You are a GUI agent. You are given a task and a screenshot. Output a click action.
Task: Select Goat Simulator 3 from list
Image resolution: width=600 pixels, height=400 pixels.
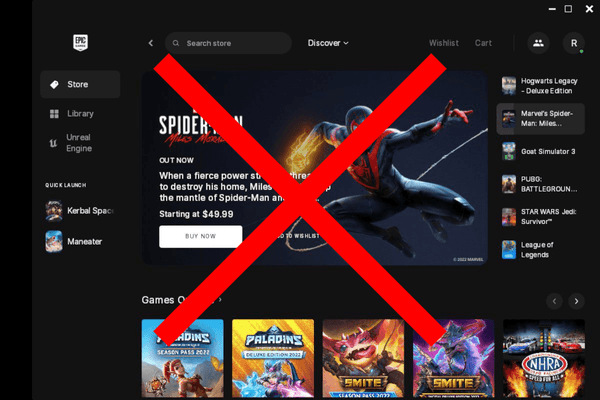540,151
